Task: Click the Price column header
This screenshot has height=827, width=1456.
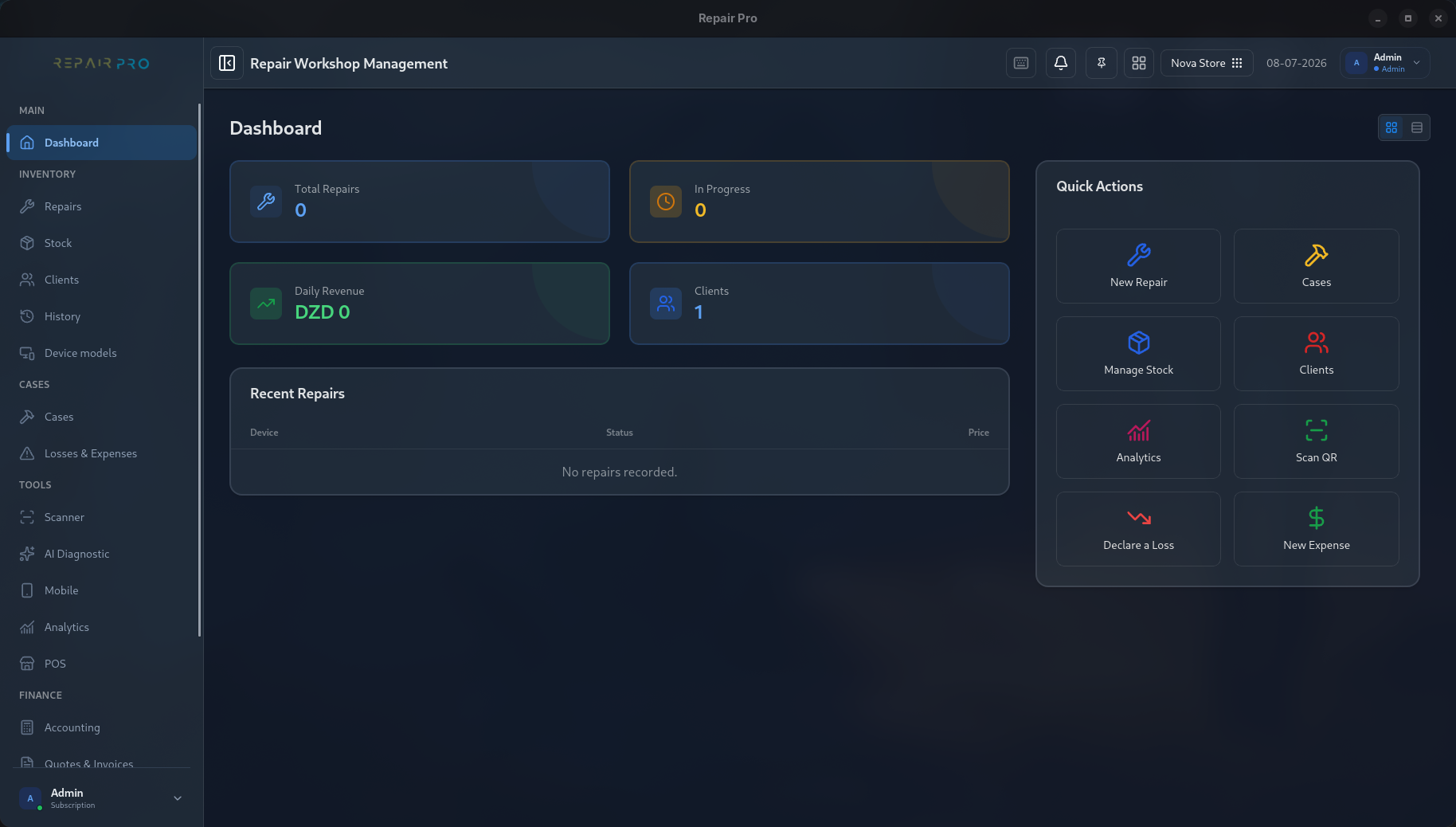Action: click(979, 433)
